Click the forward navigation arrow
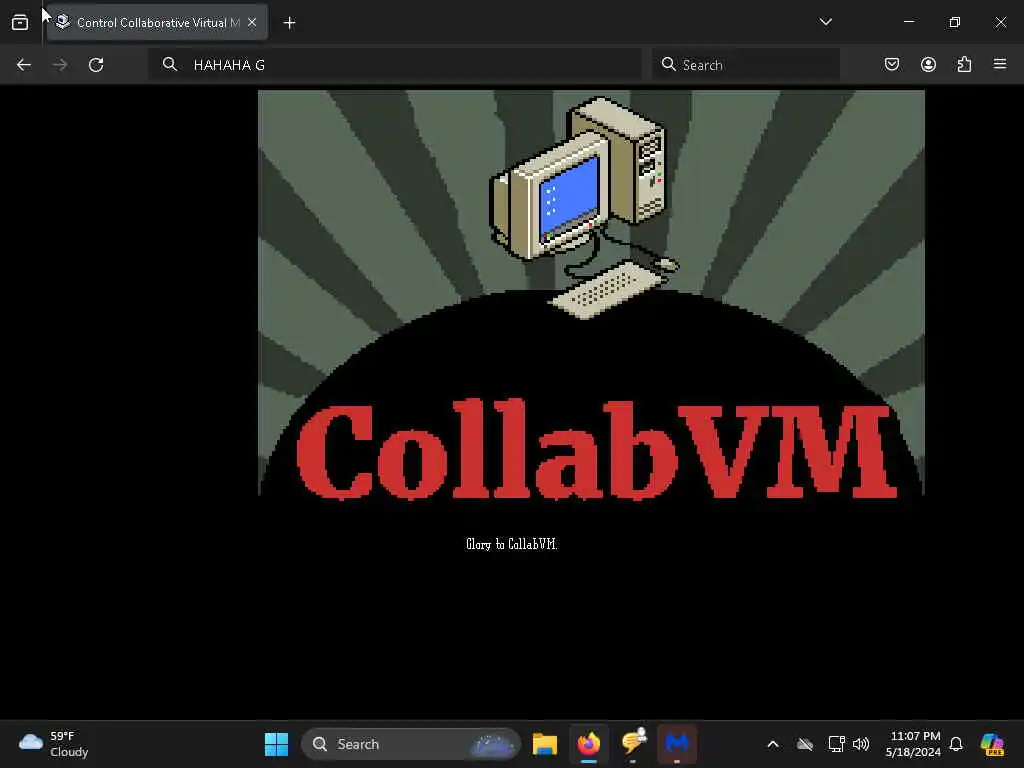Viewport: 1024px width, 768px height. [x=59, y=65]
